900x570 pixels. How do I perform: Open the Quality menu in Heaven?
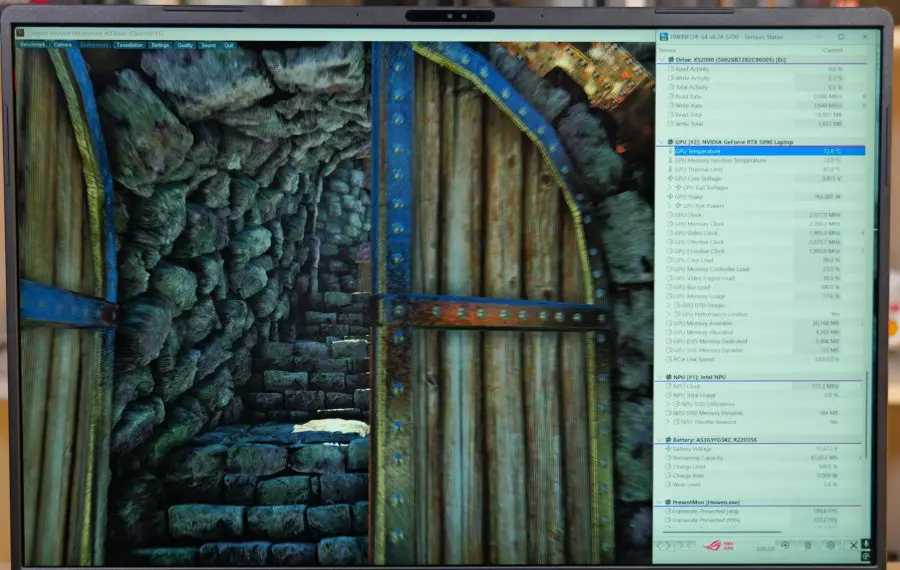[x=185, y=45]
